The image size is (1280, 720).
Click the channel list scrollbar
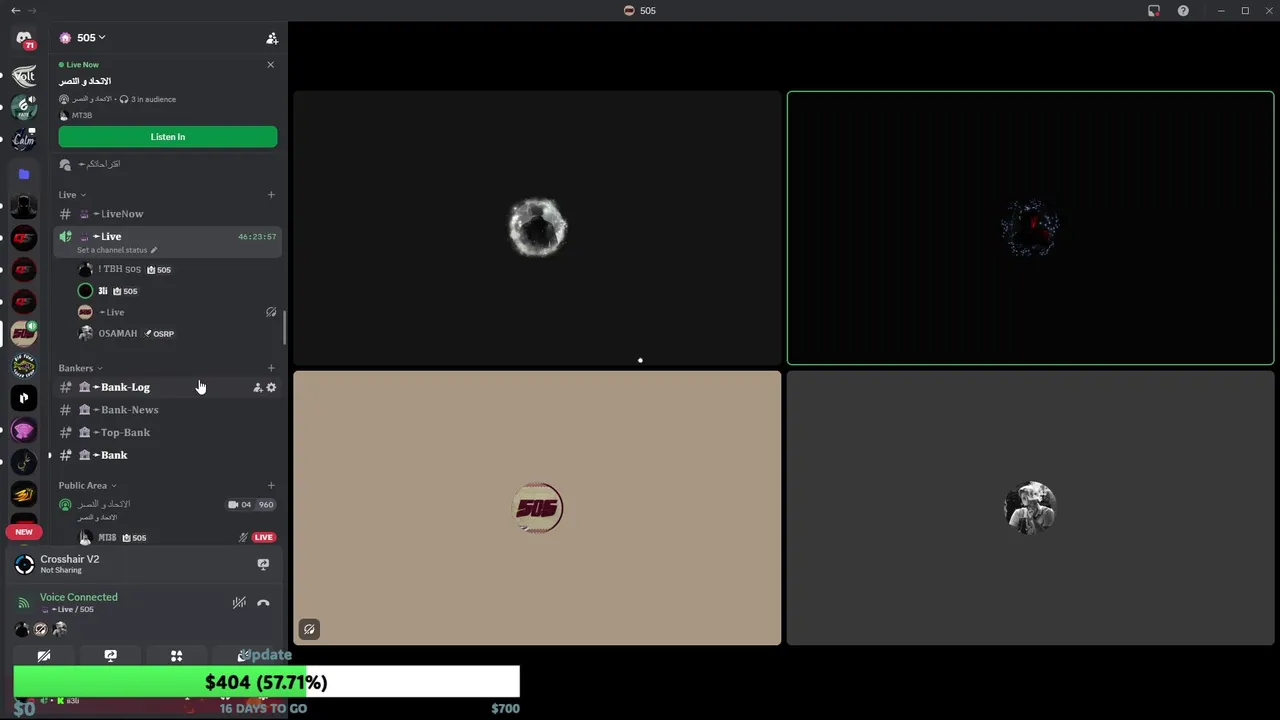click(285, 327)
